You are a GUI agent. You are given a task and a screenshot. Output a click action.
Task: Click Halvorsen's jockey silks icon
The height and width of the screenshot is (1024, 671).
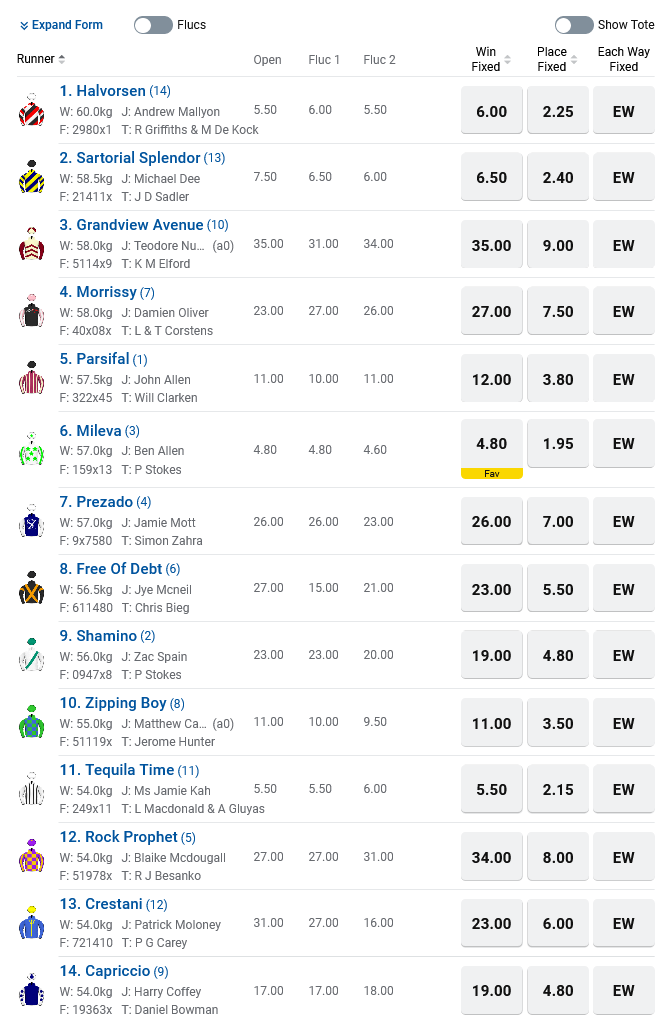click(x=31, y=110)
